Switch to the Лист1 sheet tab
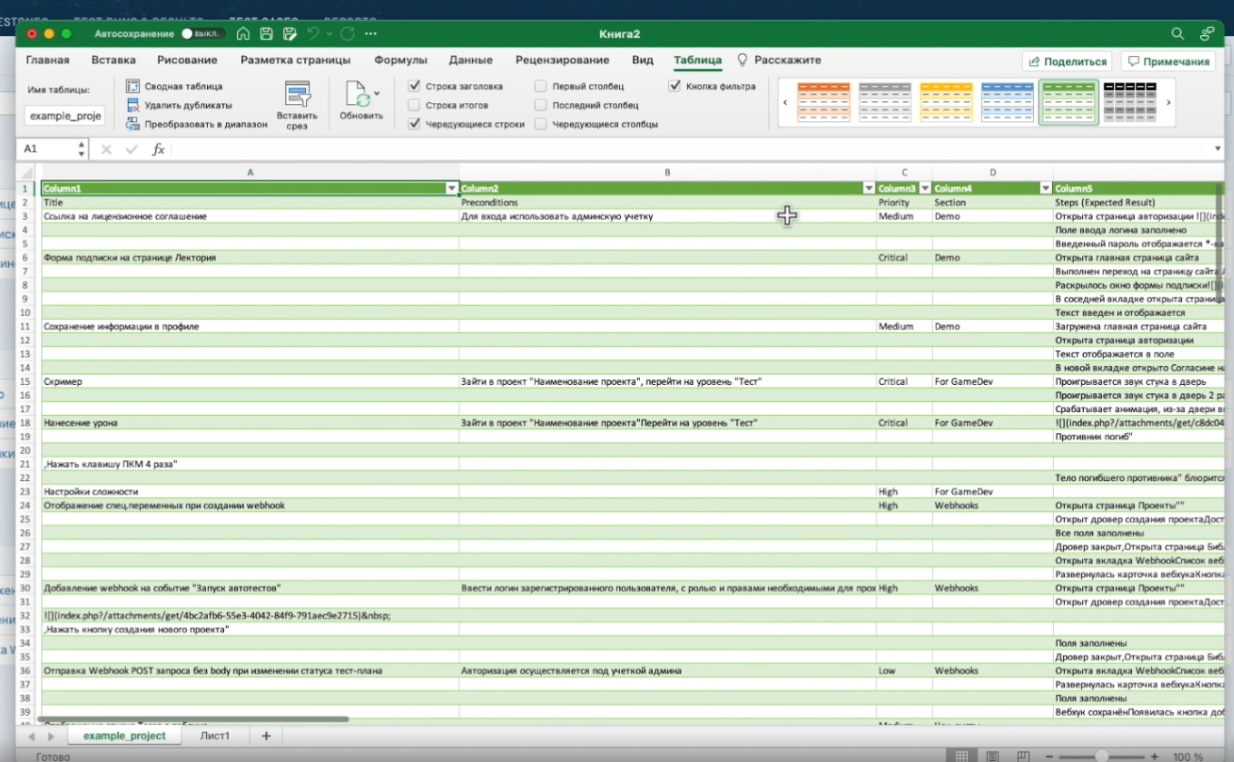This screenshot has width=1234, height=762. 215,736
